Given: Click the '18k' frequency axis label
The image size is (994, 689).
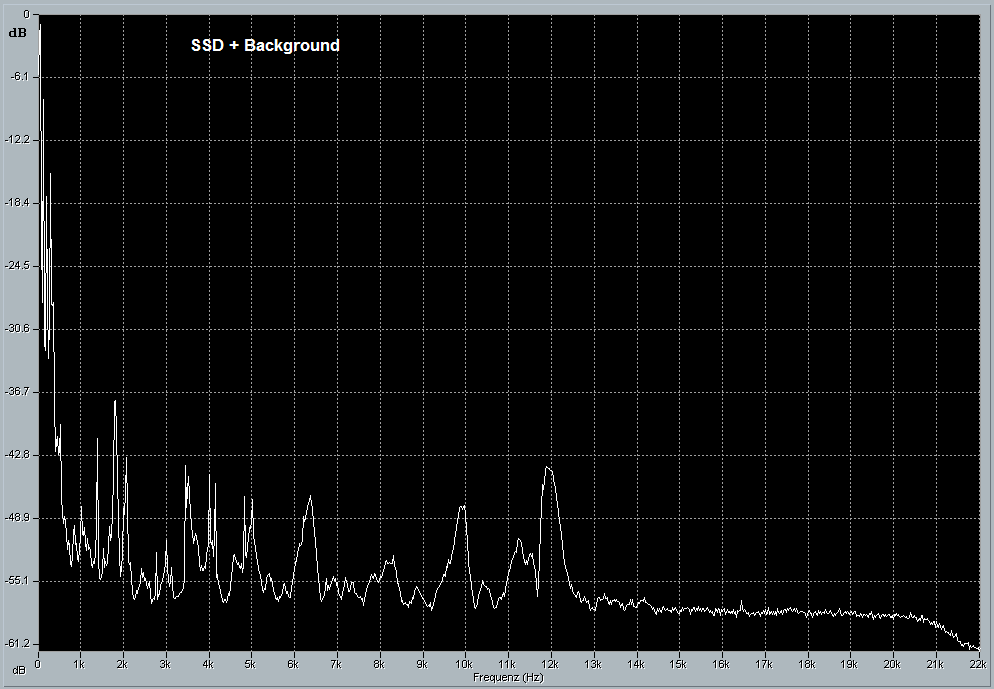Looking at the screenshot, I should (806, 665).
